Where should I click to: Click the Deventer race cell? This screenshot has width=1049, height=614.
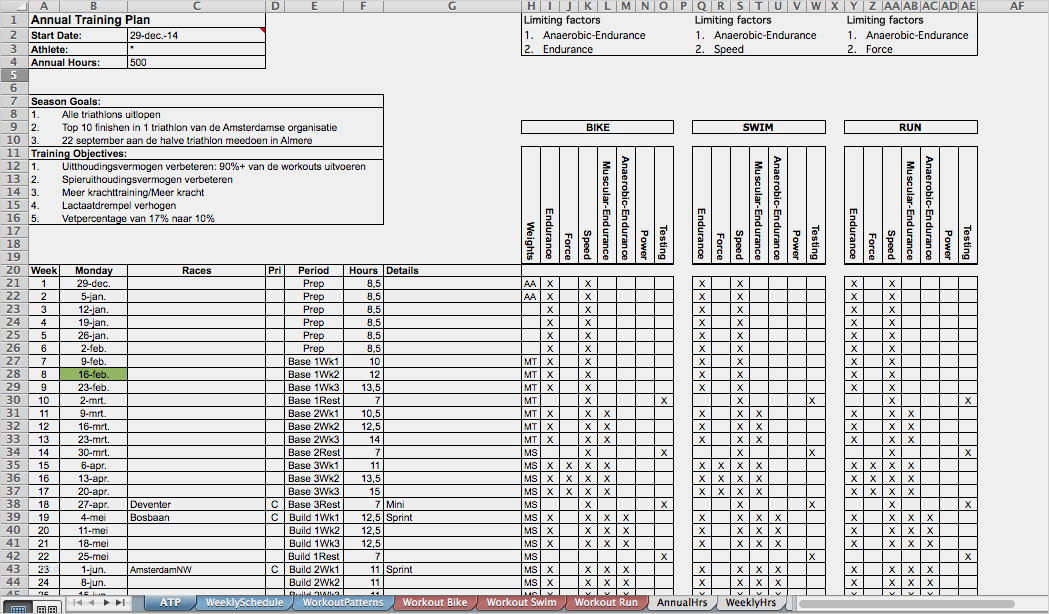197,504
